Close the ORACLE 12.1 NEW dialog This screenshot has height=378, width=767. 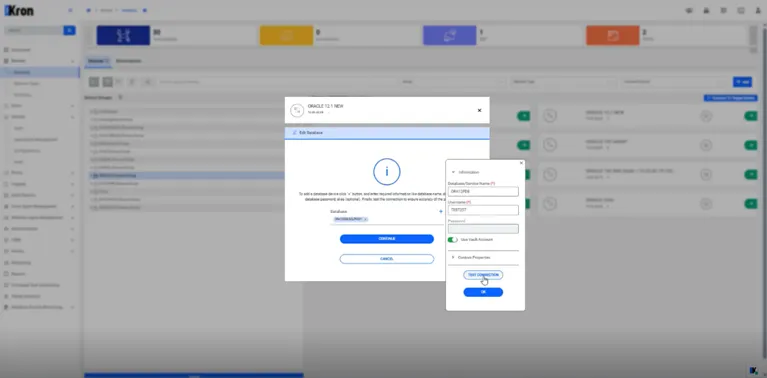[479, 111]
